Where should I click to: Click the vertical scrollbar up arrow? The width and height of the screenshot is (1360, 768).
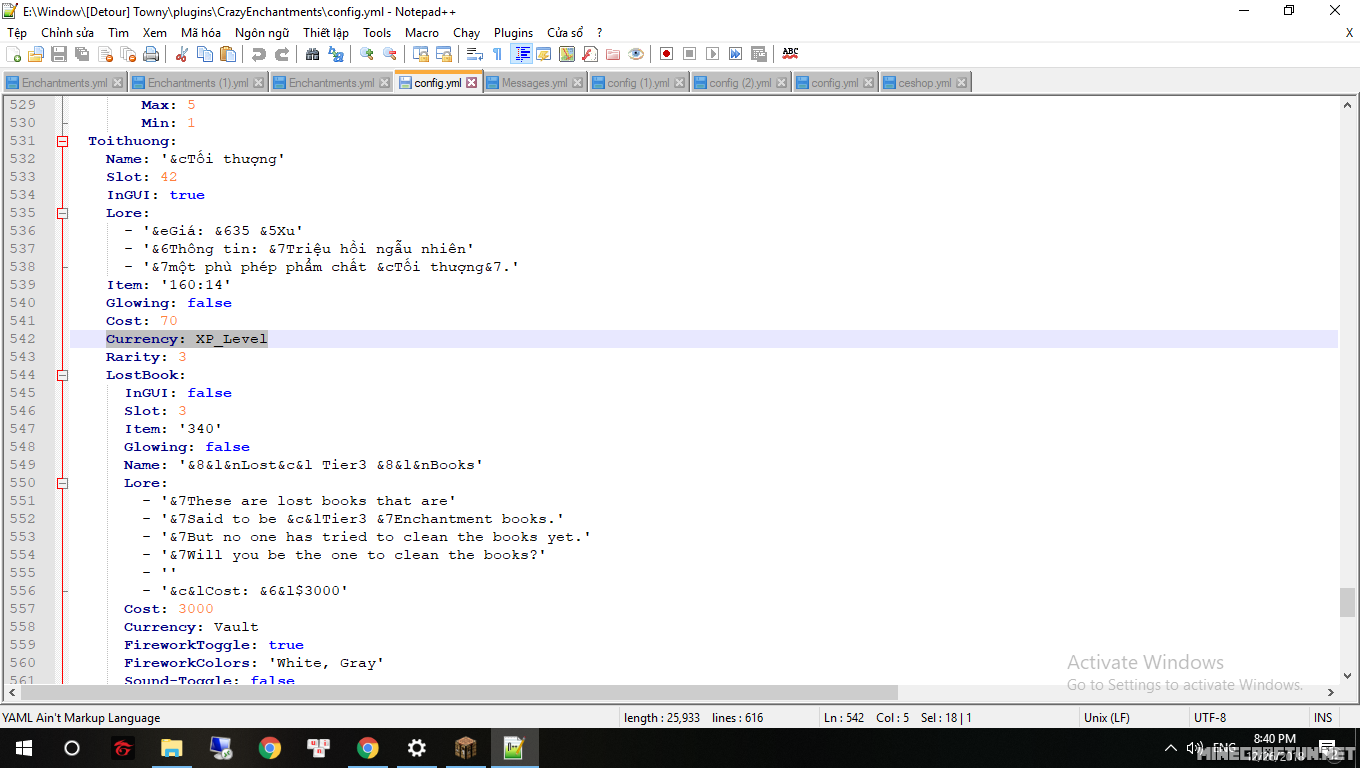[1348, 104]
